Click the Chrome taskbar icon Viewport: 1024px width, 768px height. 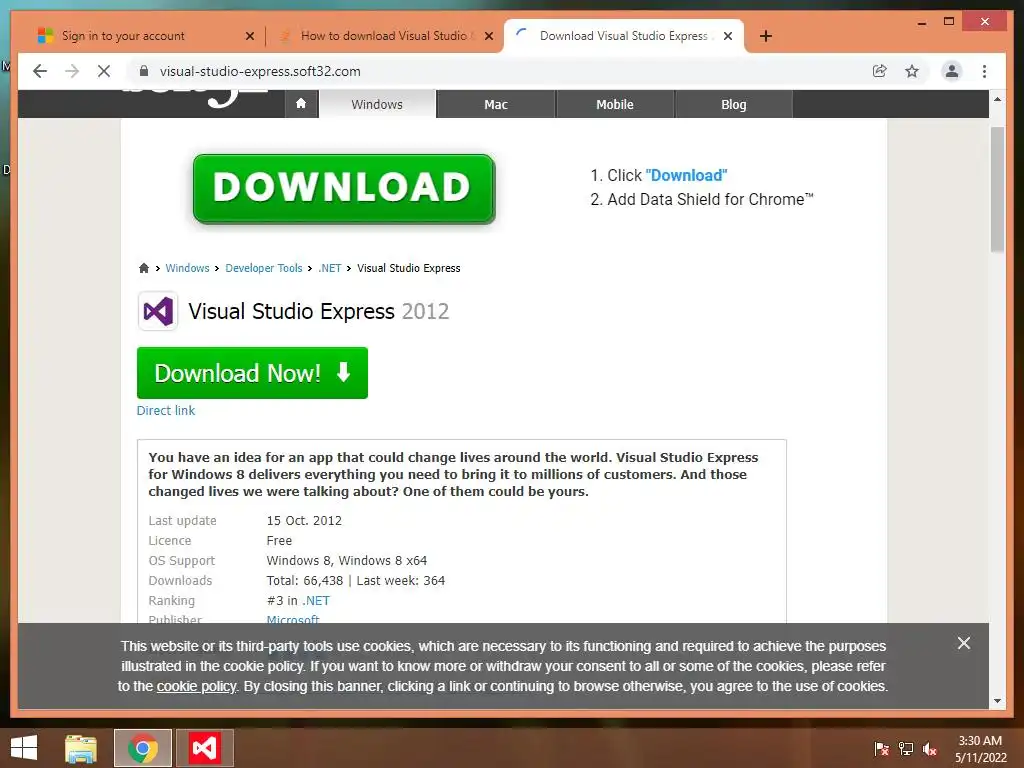[142, 748]
